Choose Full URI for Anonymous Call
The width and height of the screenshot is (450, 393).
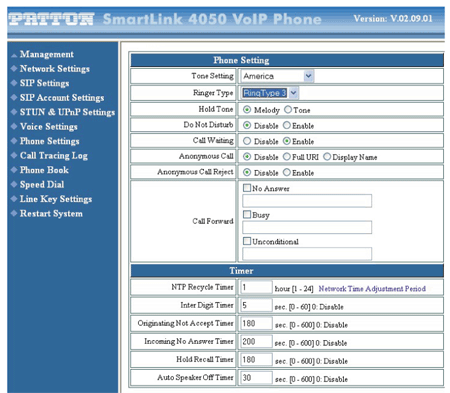287,157
